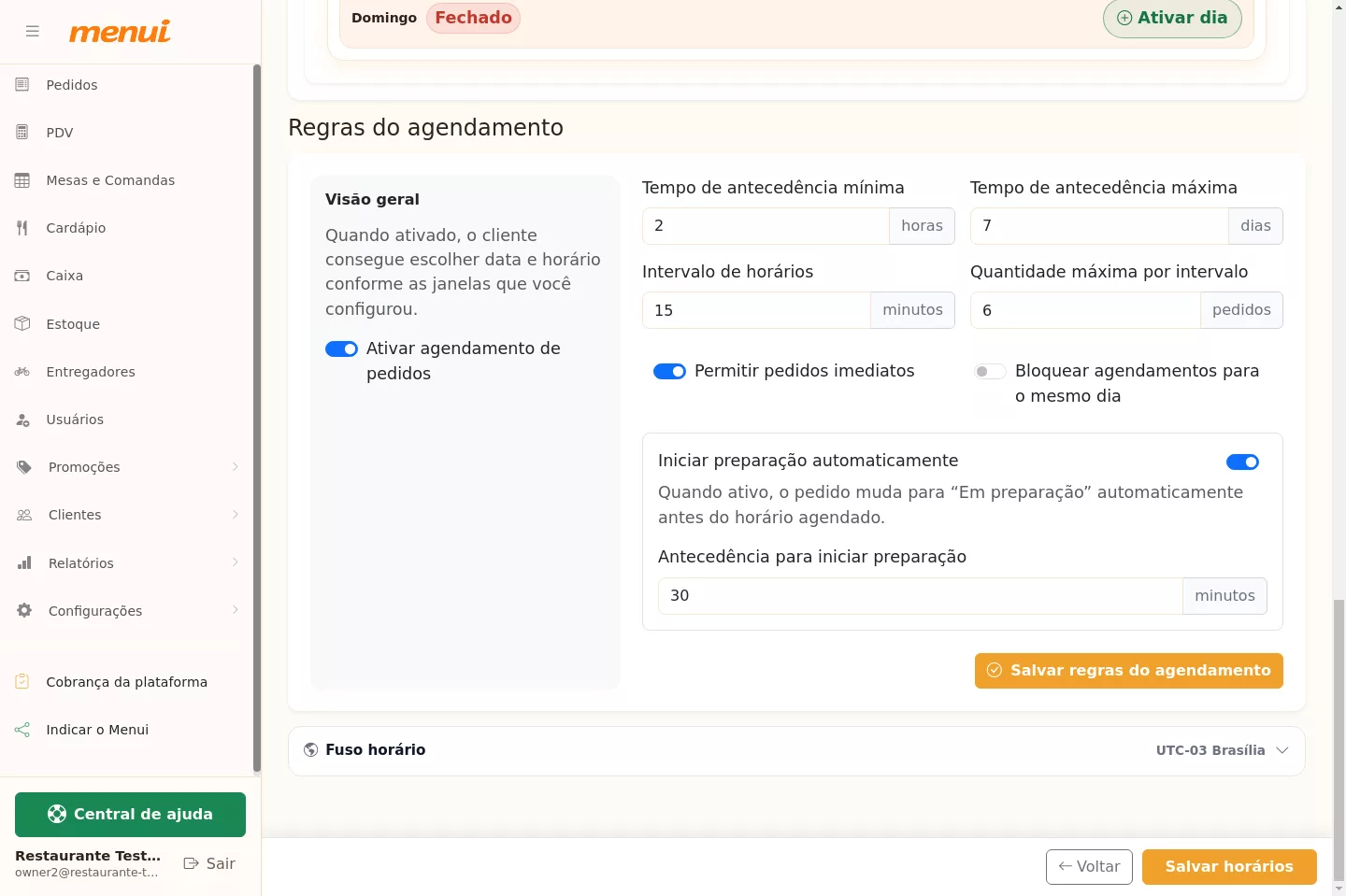This screenshot has height=896, width=1346.
Task: Click Salvar regras do agendamento button
Action: point(1128,670)
